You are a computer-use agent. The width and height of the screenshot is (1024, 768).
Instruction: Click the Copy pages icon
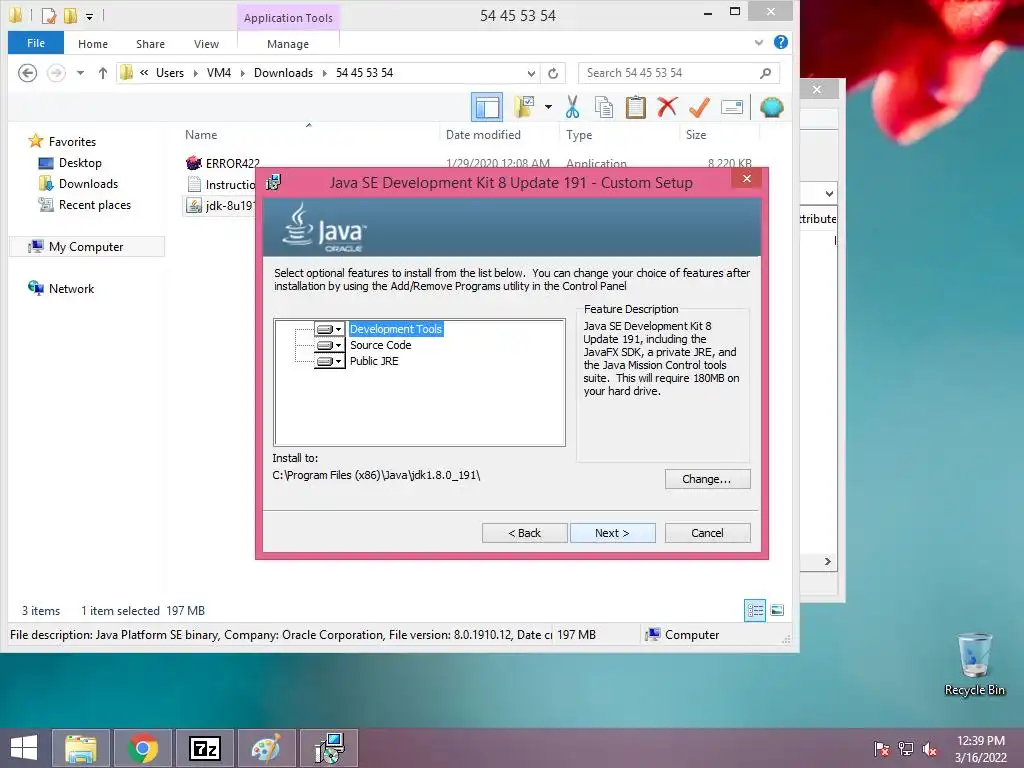[603, 107]
